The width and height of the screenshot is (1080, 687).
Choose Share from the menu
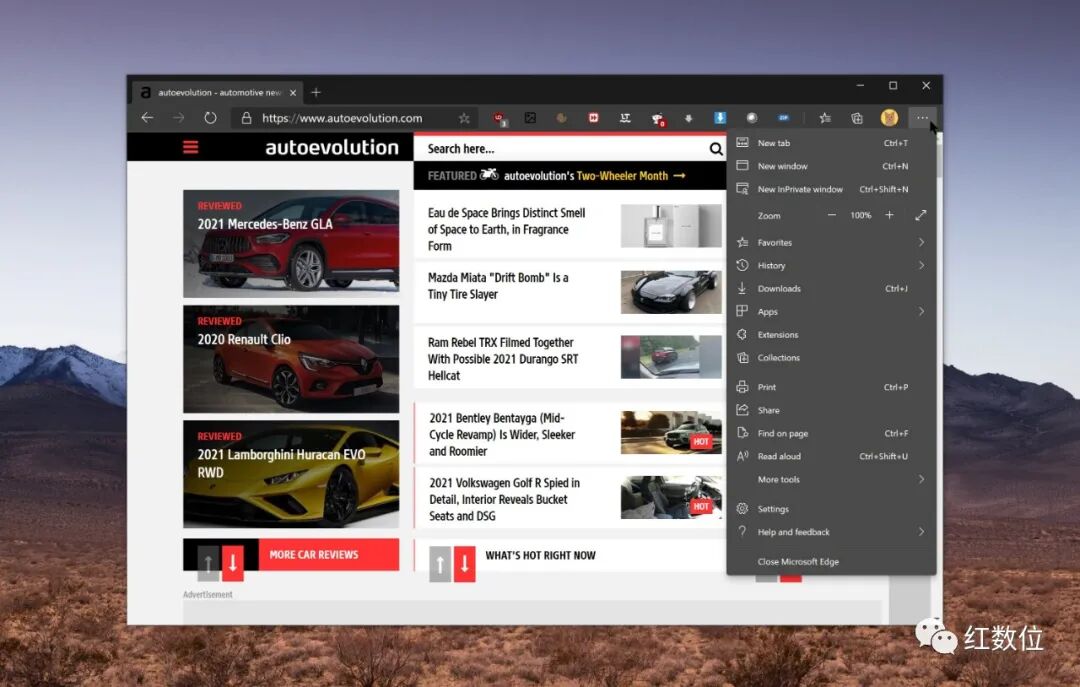[831, 410]
